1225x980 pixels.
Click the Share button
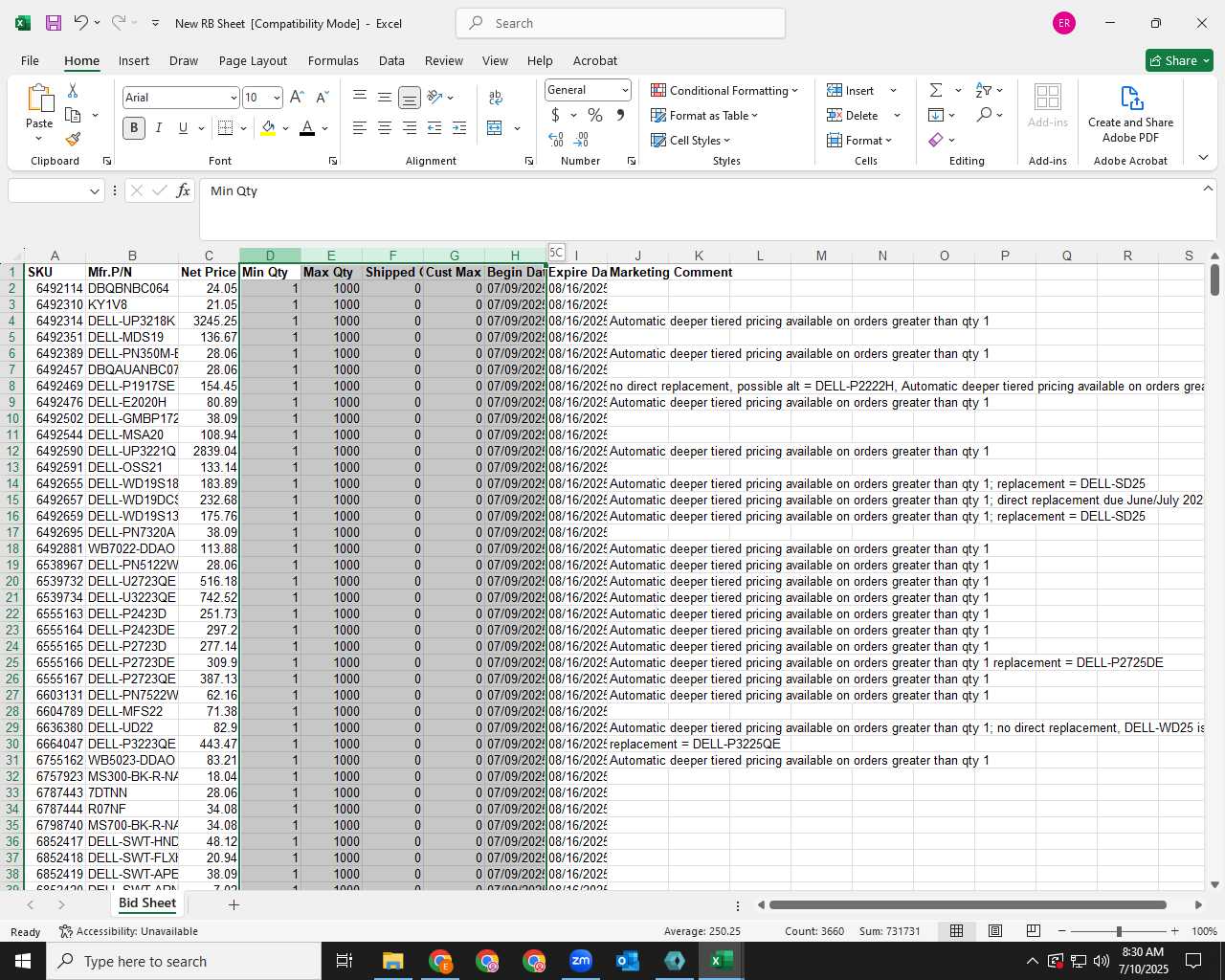[1179, 60]
